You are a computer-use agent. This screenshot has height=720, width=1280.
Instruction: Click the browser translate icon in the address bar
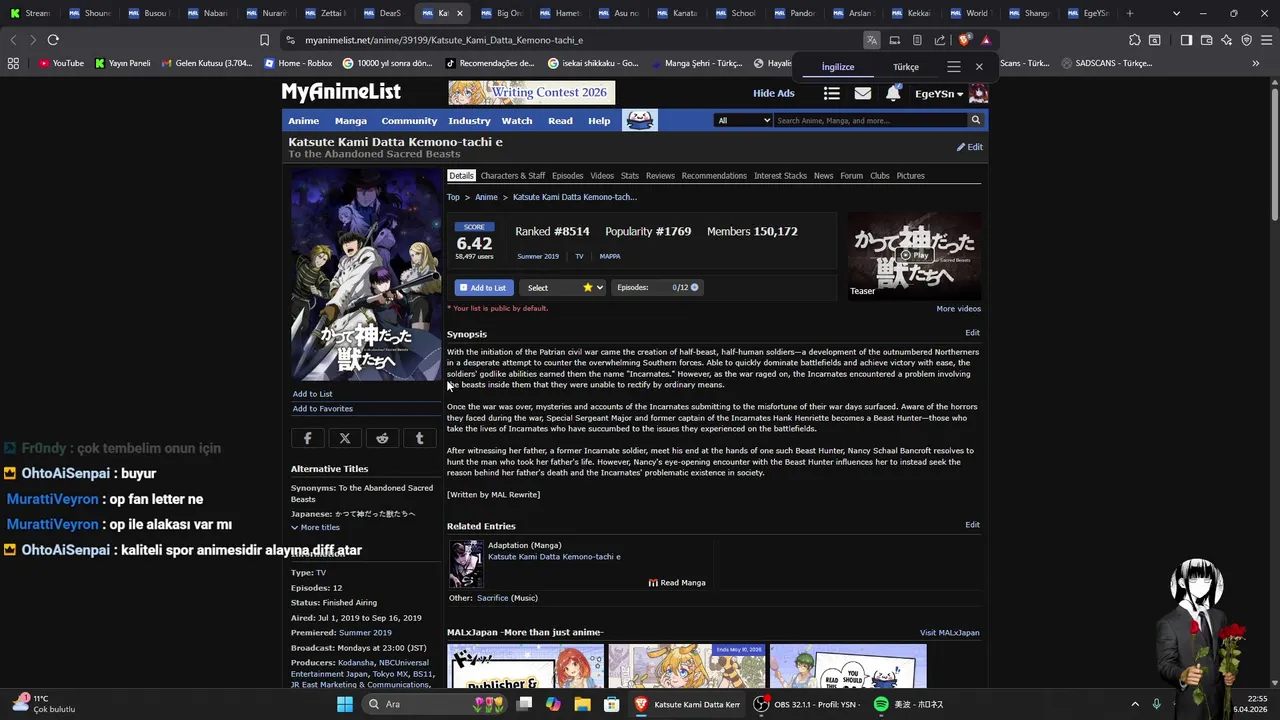tap(872, 40)
